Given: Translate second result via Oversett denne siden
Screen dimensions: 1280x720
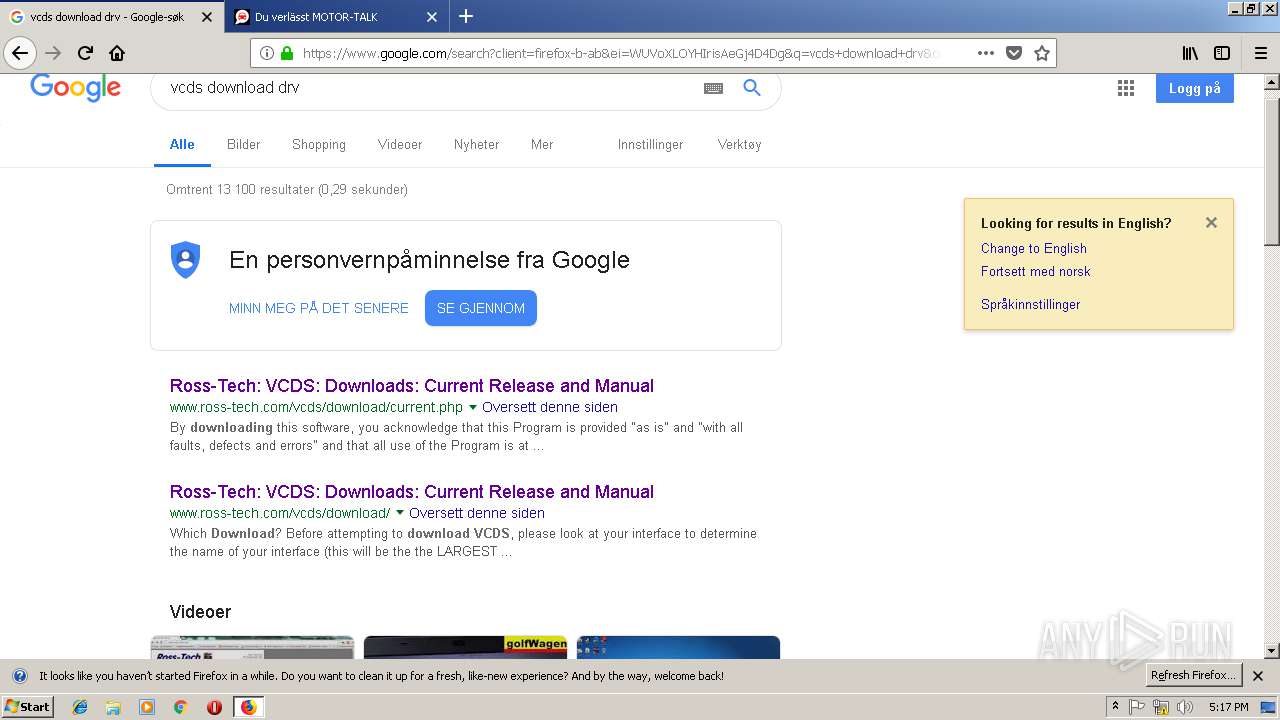Looking at the screenshot, I should click(477, 514).
